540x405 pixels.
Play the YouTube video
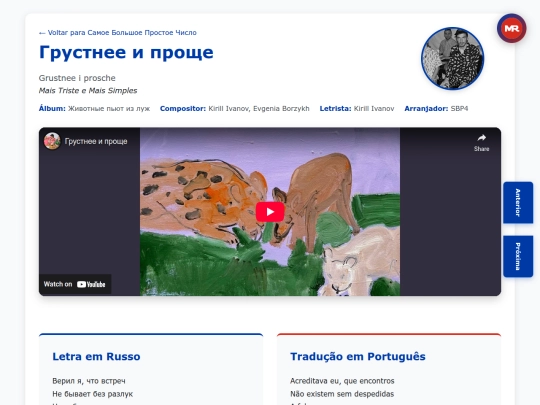click(x=270, y=212)
